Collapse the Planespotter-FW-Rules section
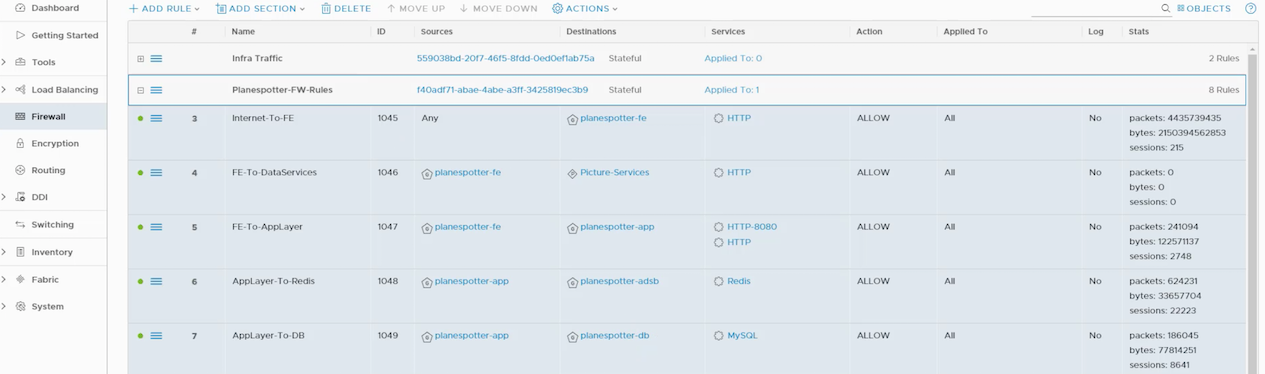This screenshot has height=374, width=1265. click(140, 90)
